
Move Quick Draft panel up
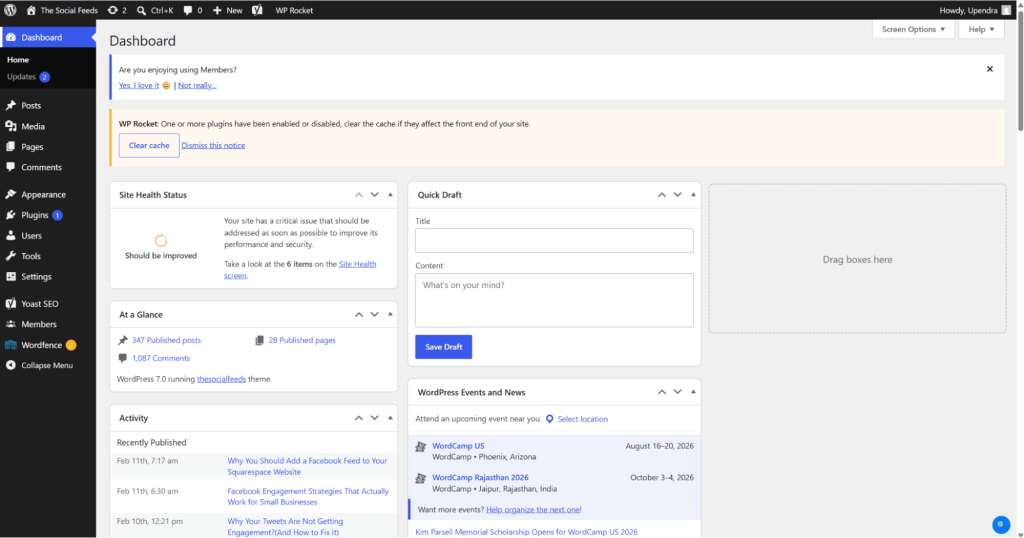[x=662, y=195]
